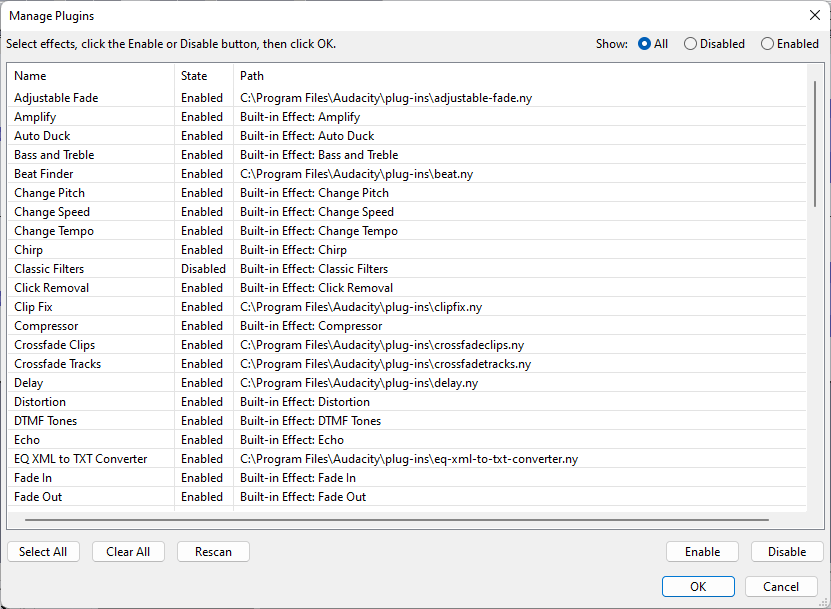831x609 pixels.
Task: Enable the selected plugins
Action: (x=702, y=551)
